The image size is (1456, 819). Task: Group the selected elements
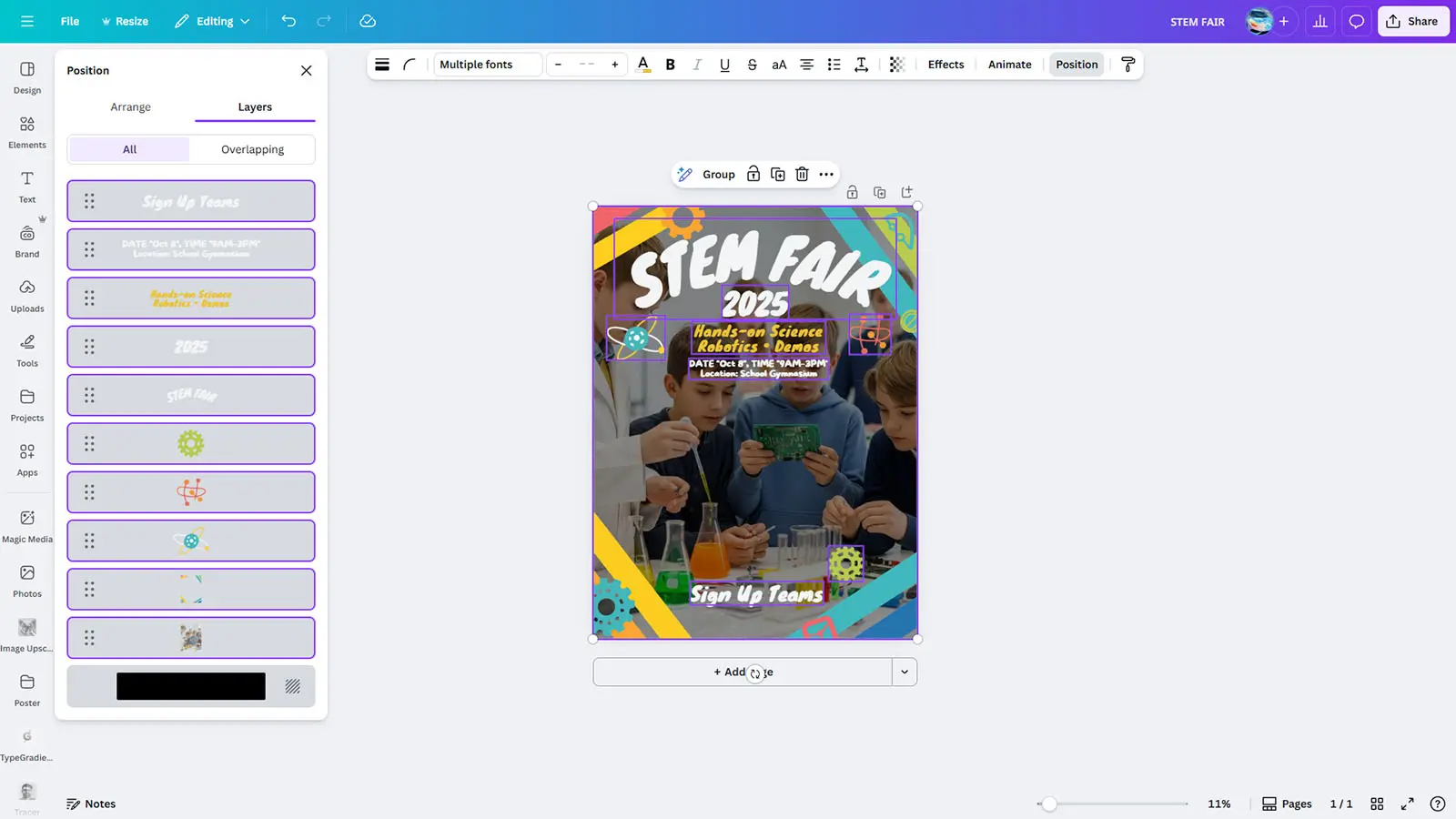coord(718,175)
